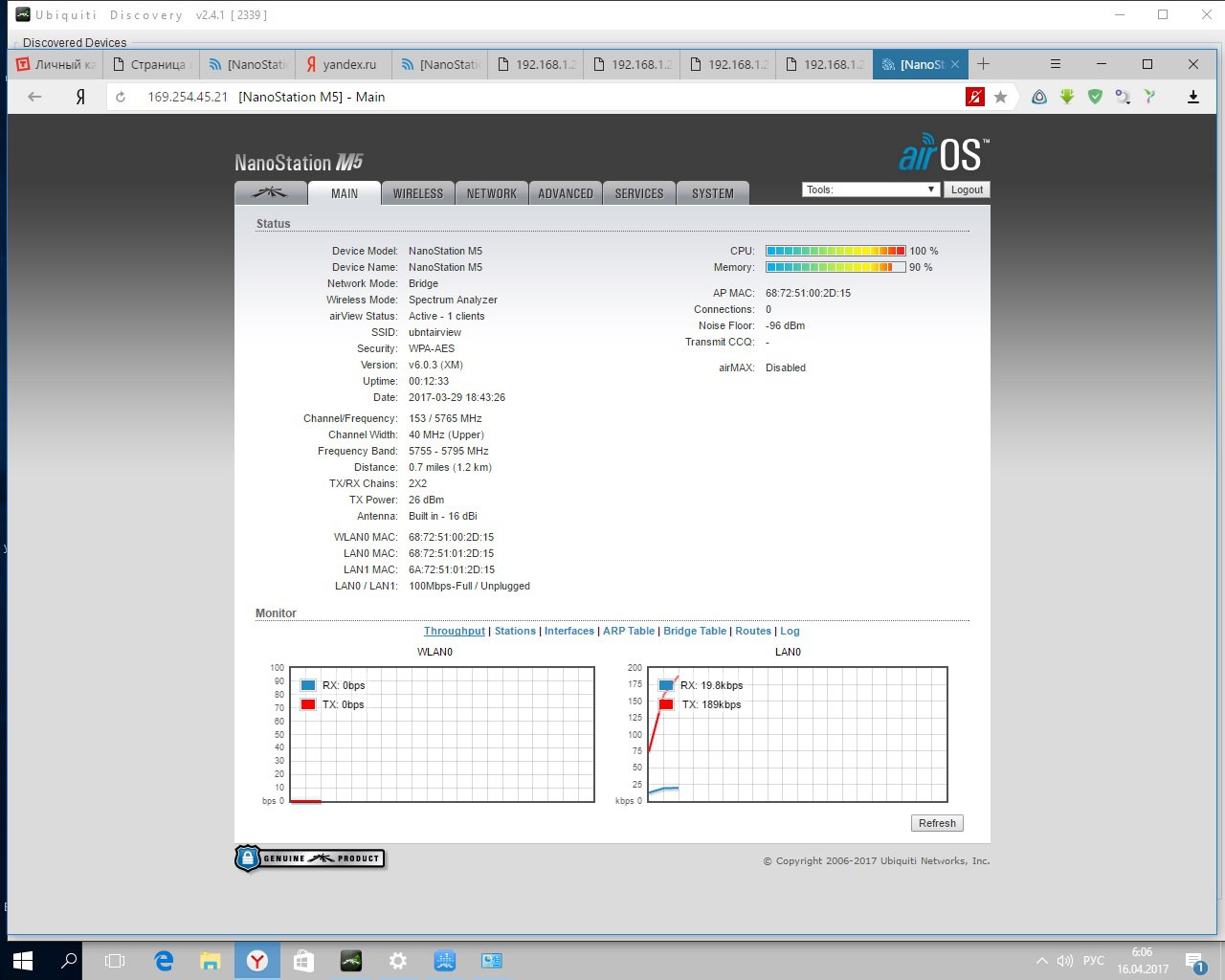1225x980 pixels.
Task: Click the bell-shaped extension icon
Action: coord(1038,97)
